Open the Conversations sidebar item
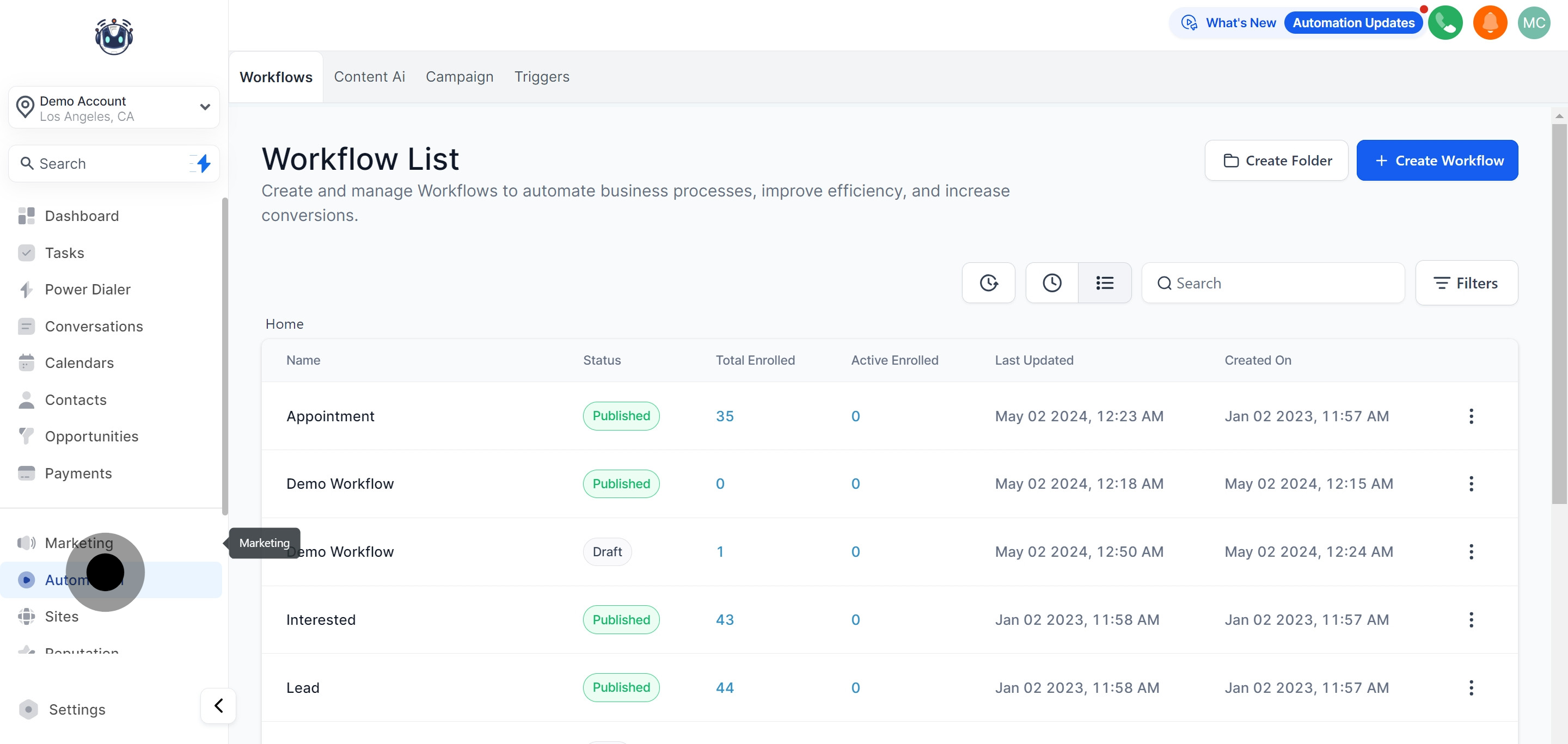This screenshot has height=744, width=1568. tap(94, 326)
